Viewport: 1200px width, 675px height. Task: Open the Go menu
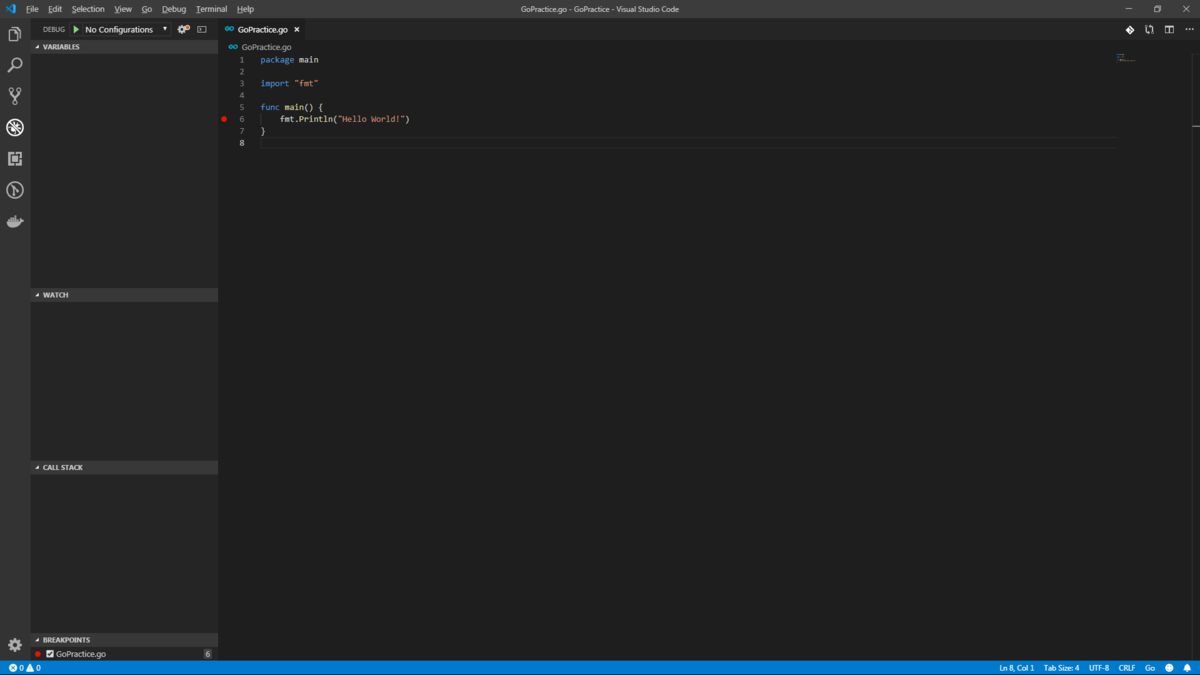point(147,9)
